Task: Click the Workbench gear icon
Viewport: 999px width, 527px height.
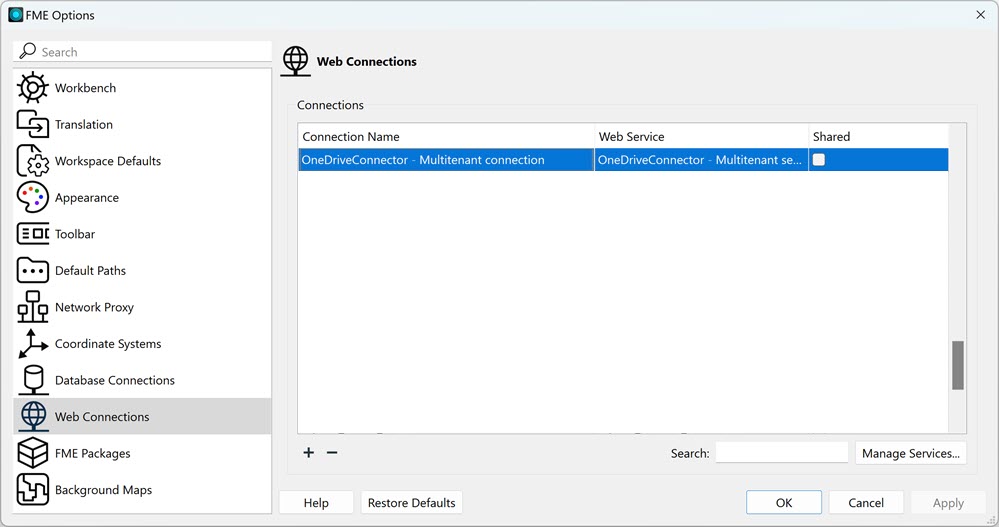Action: (x=32, y=88)
